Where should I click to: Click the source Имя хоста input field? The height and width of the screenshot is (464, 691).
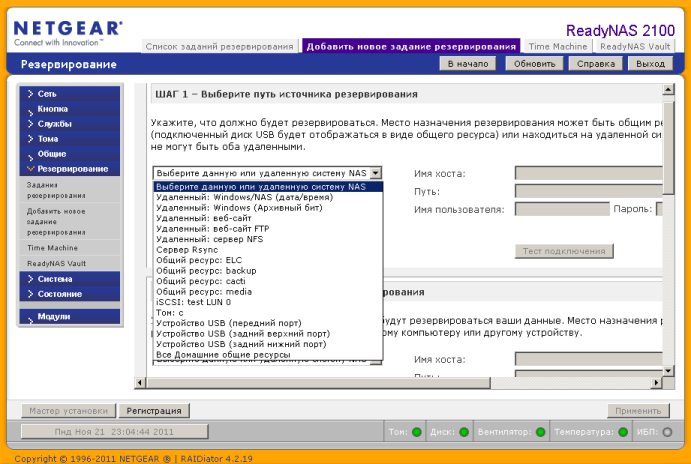(x=588, y=173)
